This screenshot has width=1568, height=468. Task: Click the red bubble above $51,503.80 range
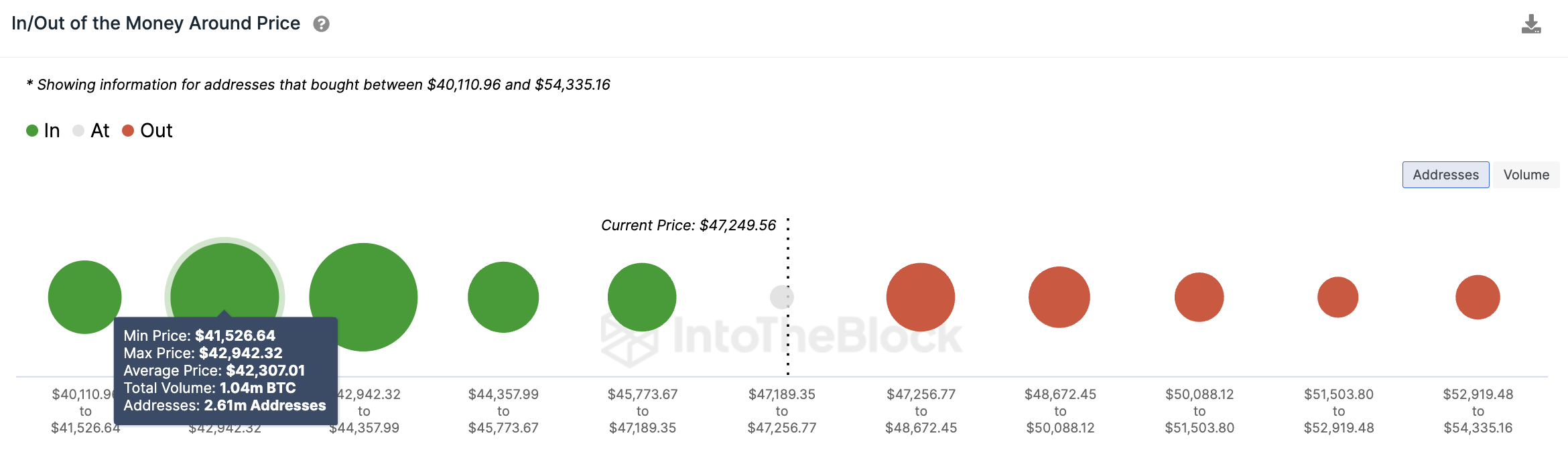(x=1338, y=297)
